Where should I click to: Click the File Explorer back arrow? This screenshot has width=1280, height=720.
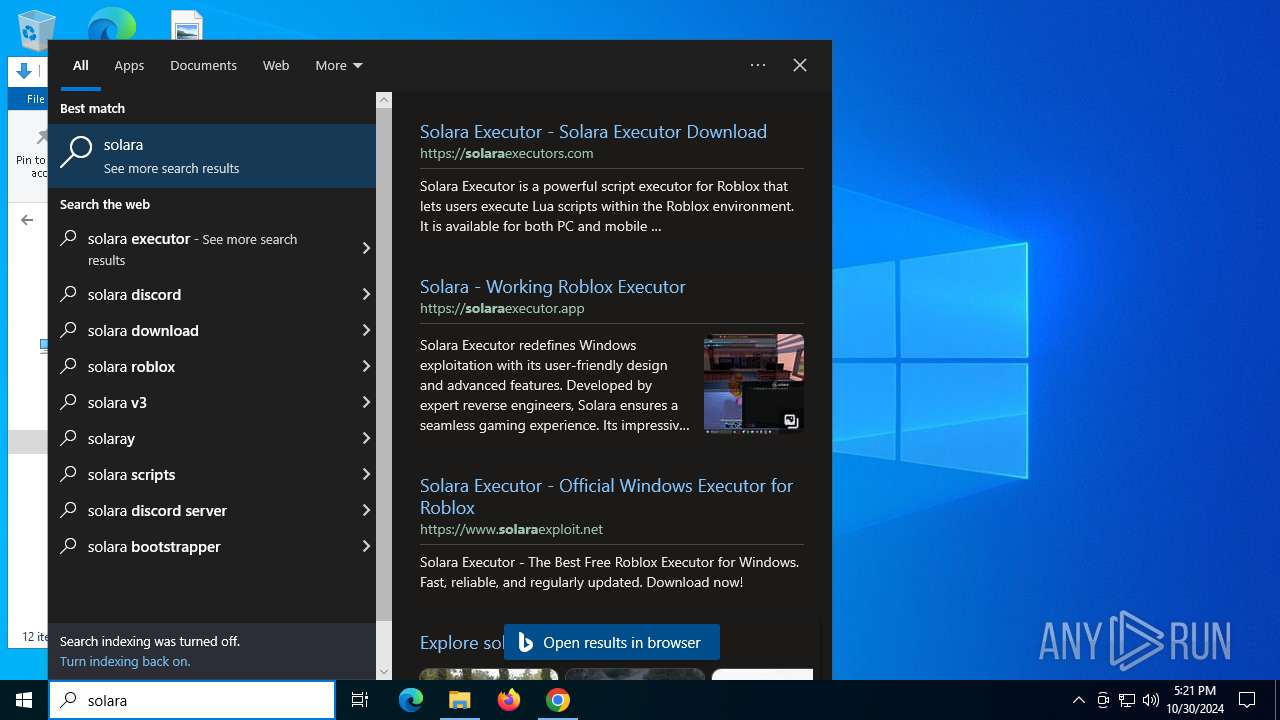point(27,220)
